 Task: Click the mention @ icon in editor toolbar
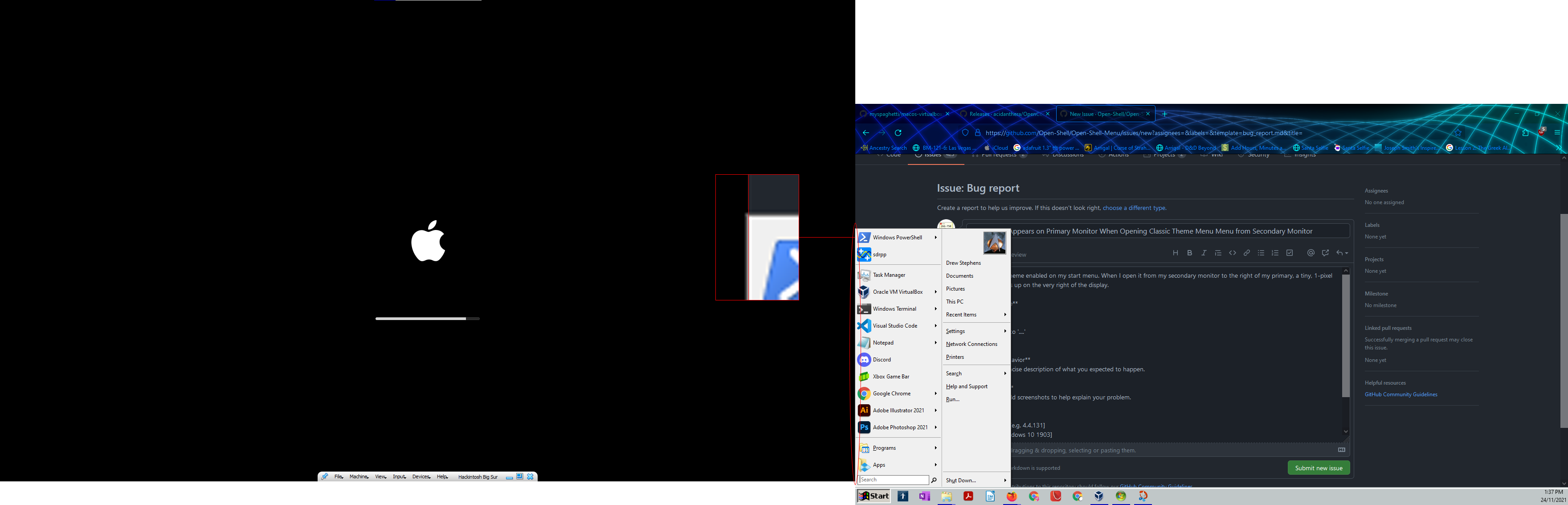[x=1311, y=253]
